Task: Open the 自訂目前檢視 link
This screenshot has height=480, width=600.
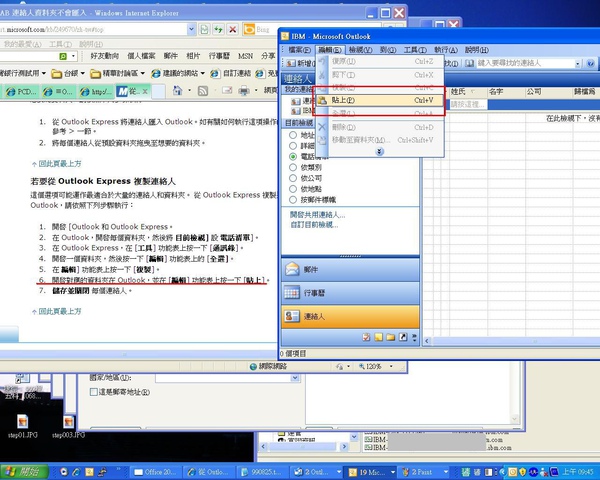Action: 314,225
